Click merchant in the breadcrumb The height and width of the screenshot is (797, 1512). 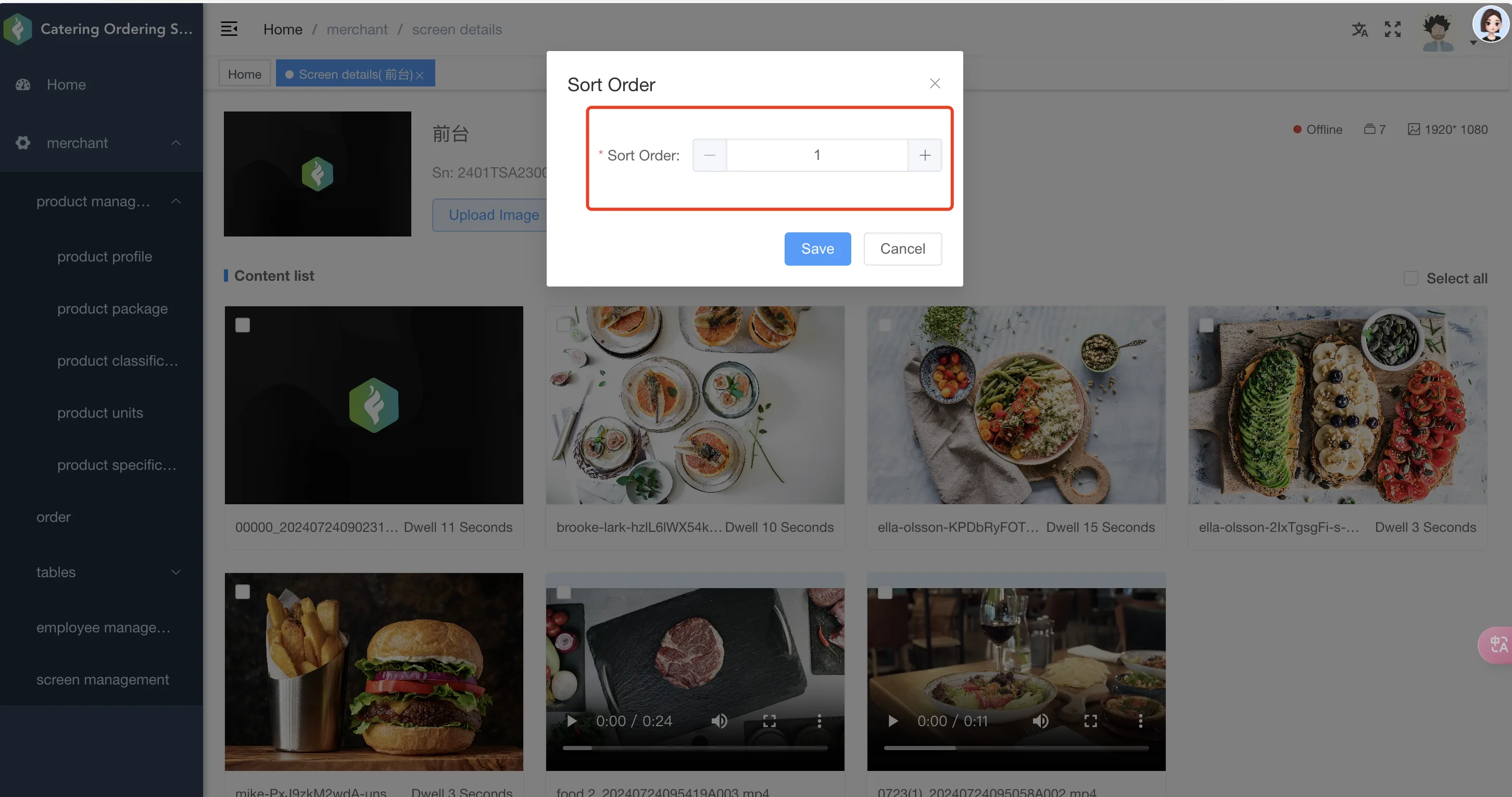click(357, 29)
